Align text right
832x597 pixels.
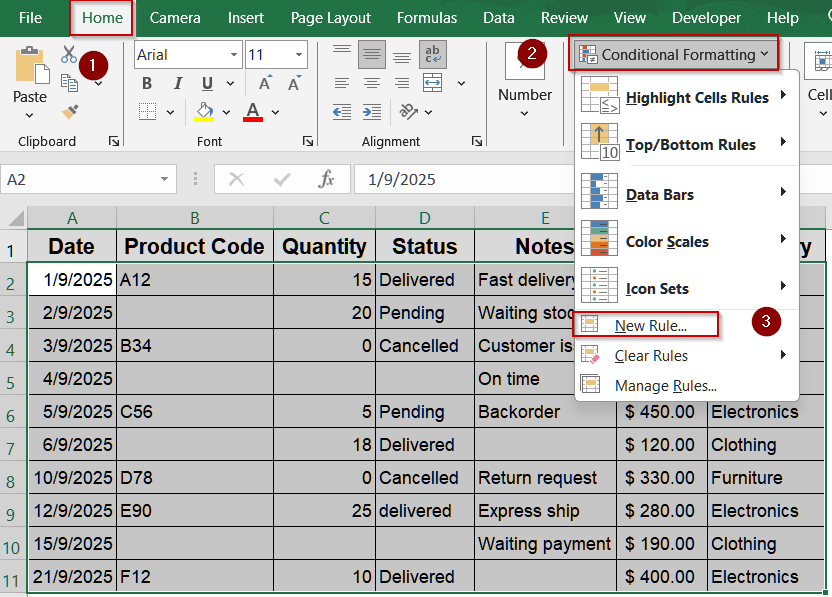[402, 83]
